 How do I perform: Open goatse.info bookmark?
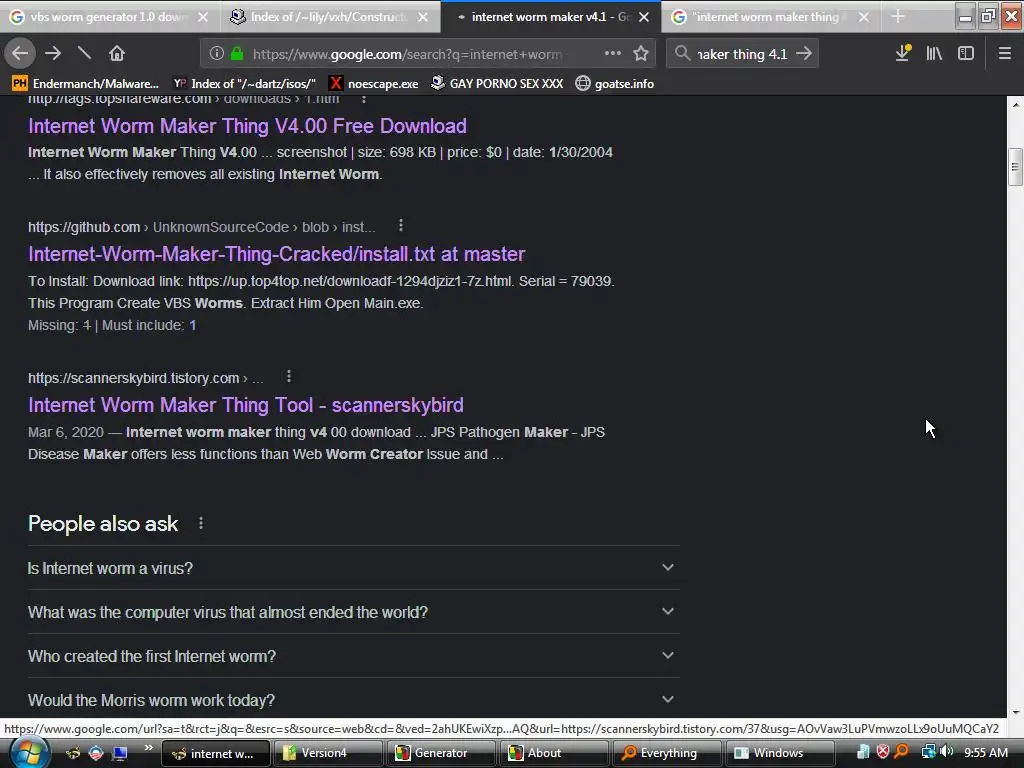tap(615, 84)
